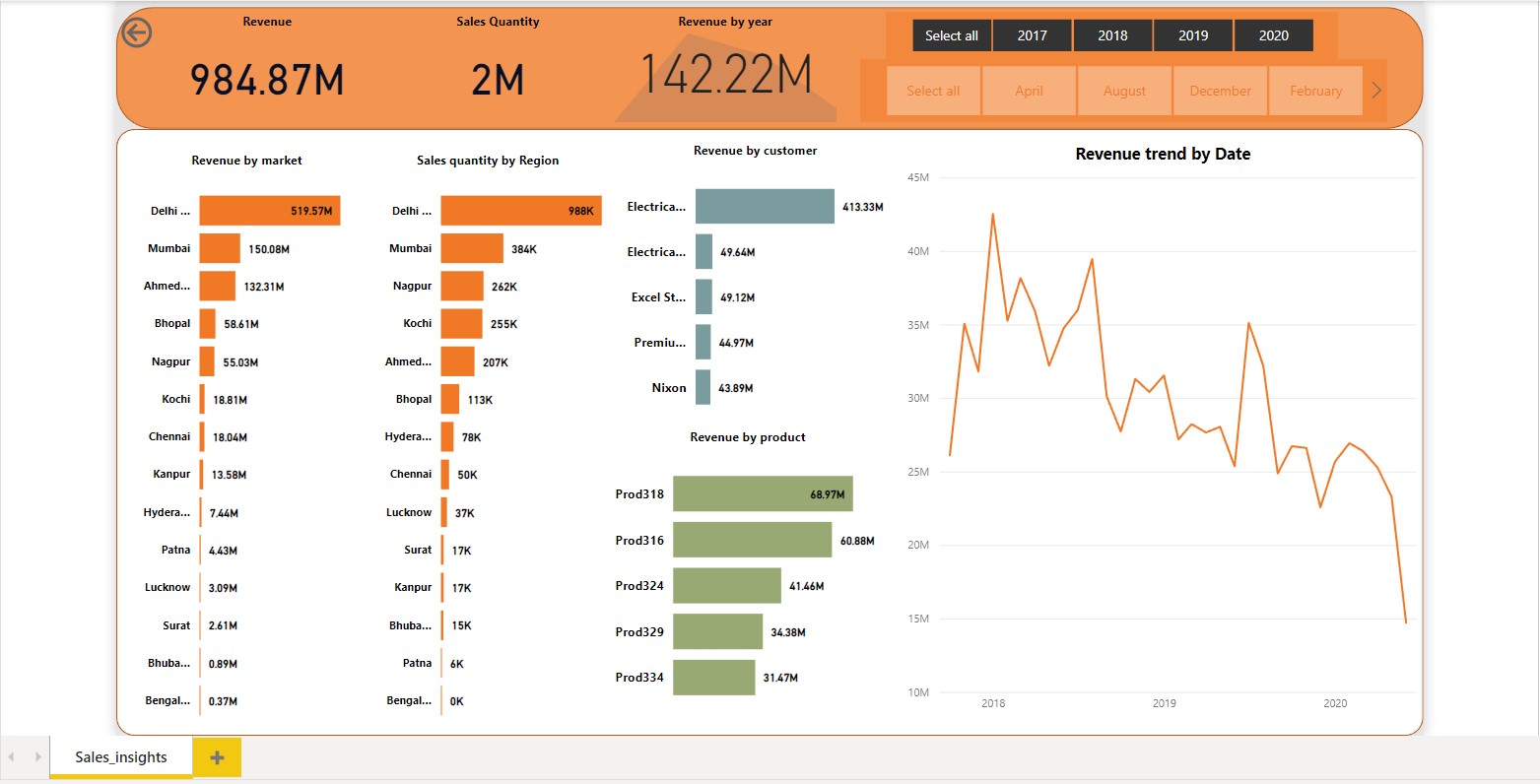Click the Prod318 bar in Revenue by product
The width and height of the screenshot is (1540, 784).
coord(762,493)
